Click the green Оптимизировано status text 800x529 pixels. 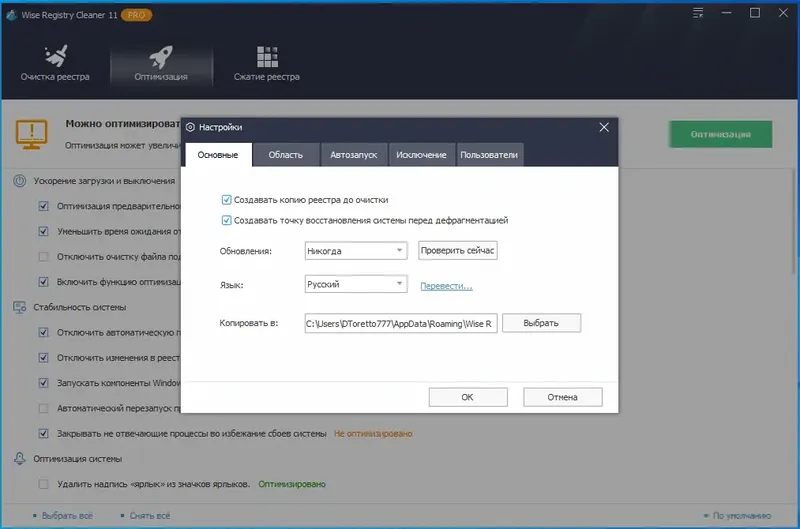(292, 484)
